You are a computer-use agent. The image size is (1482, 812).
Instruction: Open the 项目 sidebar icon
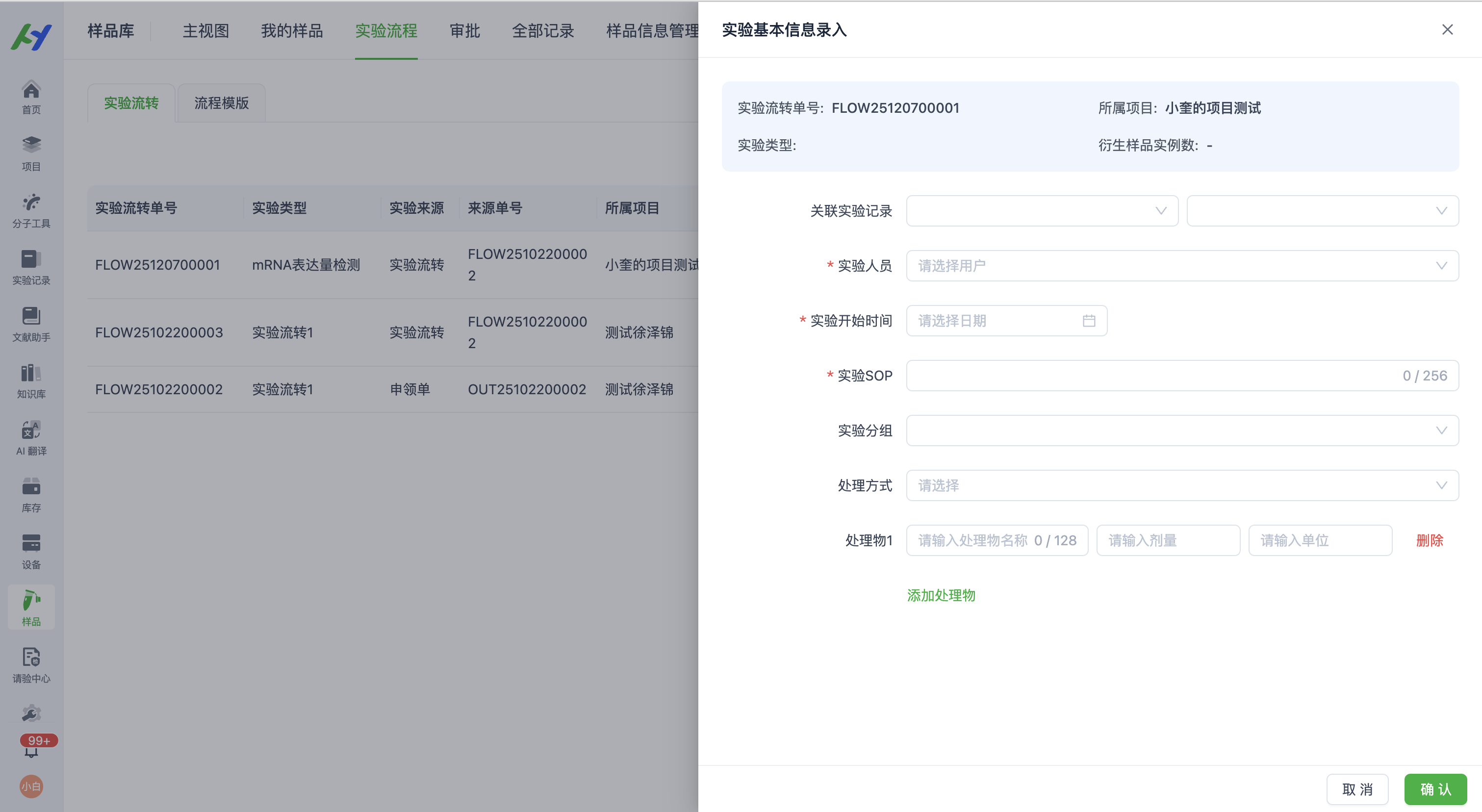(x=31, y=147)
